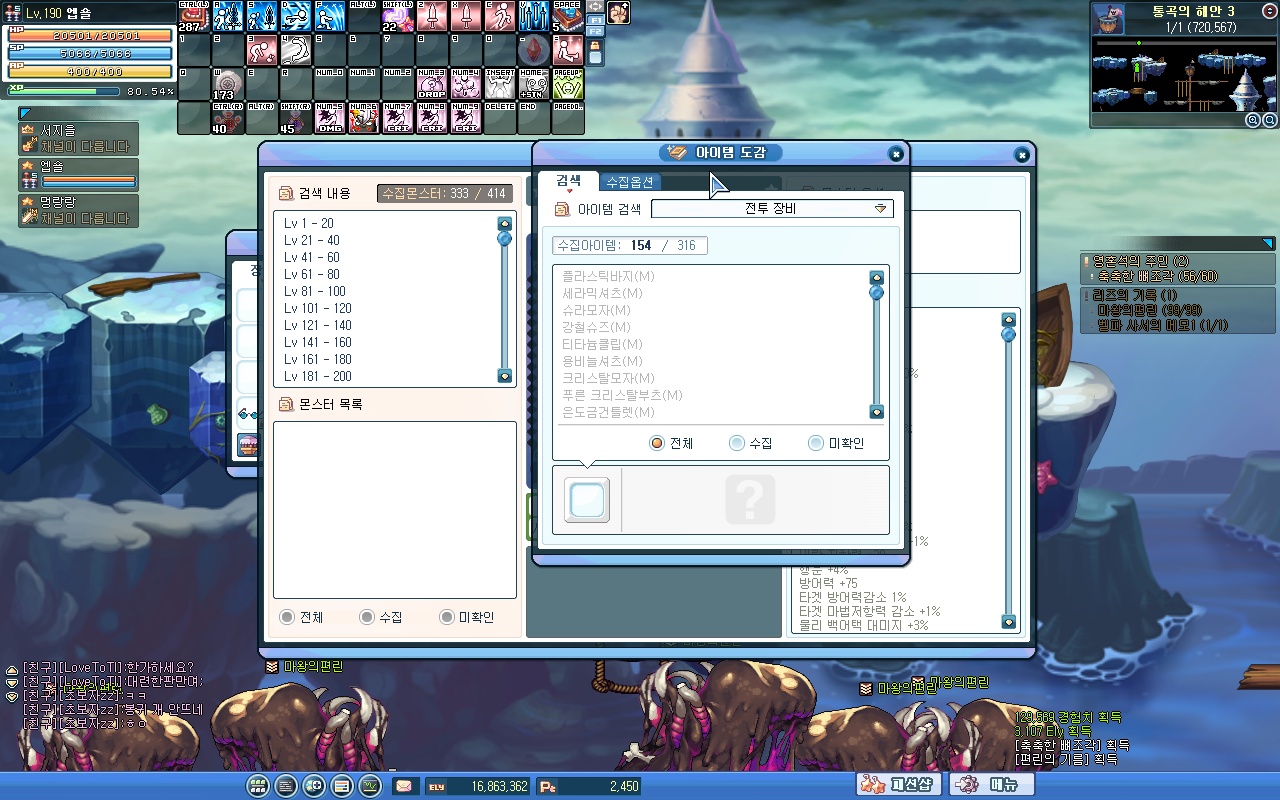
Task: Zoom out the minimap
Action: click(1270, 120)
